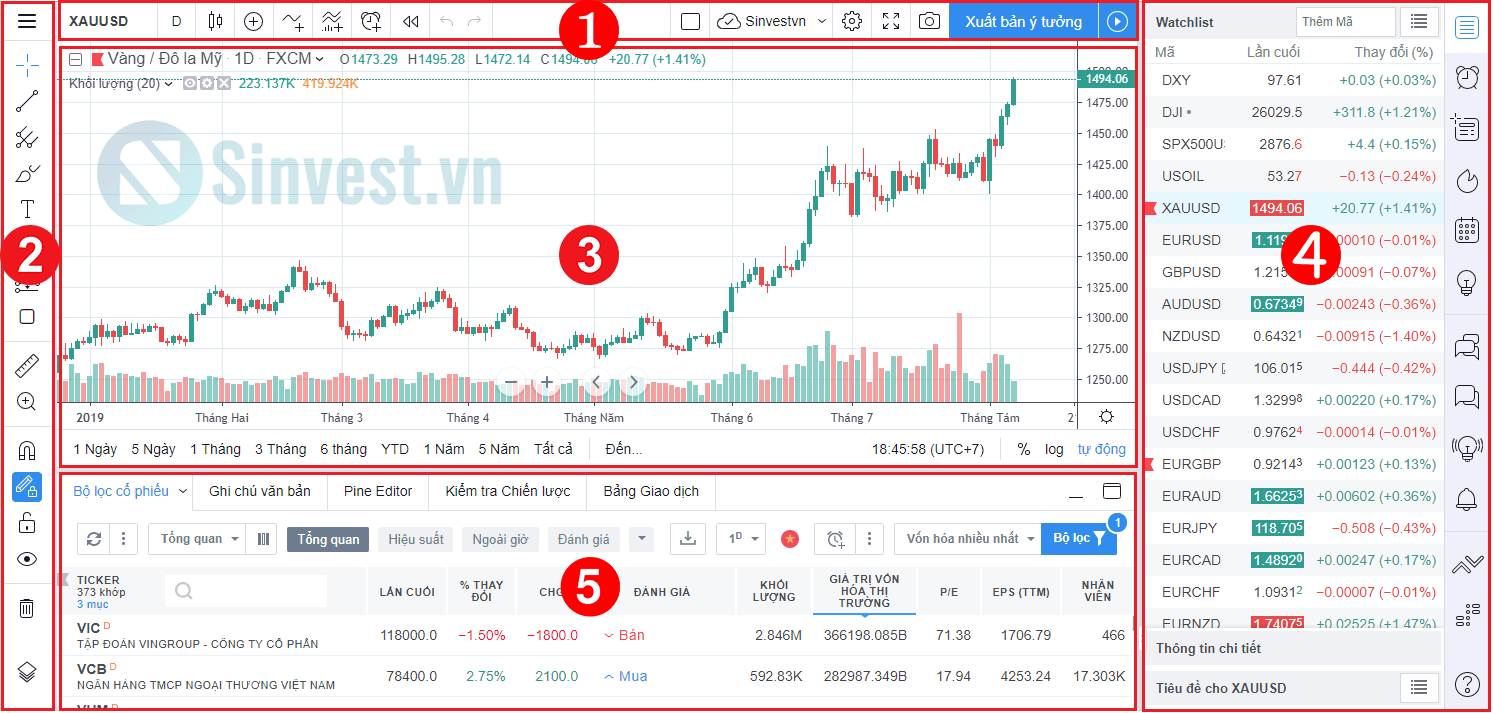Image resolution: width=1493 pixels, height=713 pixels.
Task: Toggle the red flag on XAUUSD watchlist row
Action: [1152, 208]
